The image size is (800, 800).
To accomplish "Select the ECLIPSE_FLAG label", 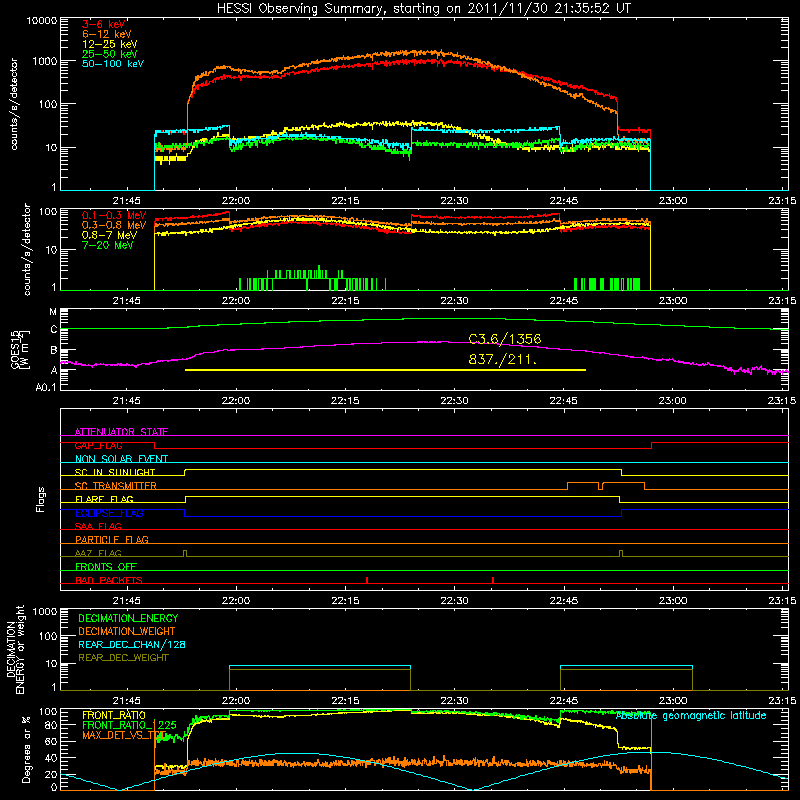I will [109, 513].
